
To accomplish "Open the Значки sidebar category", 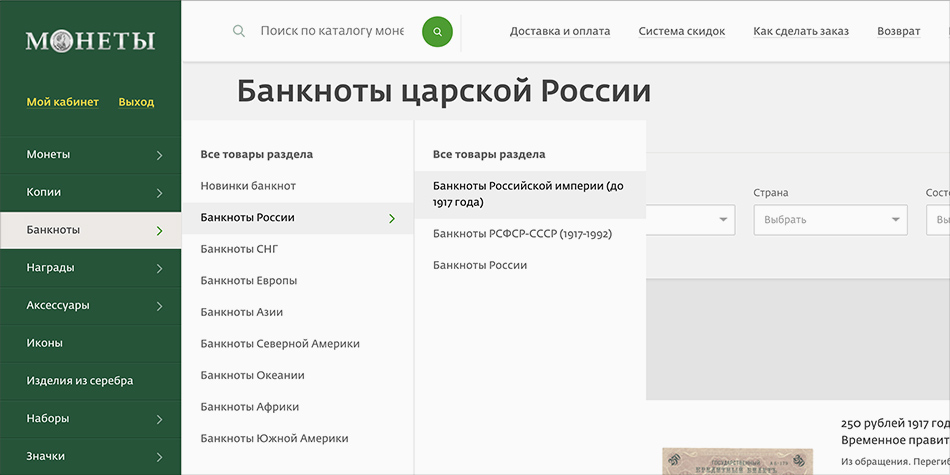I will (x=91, y=456).
